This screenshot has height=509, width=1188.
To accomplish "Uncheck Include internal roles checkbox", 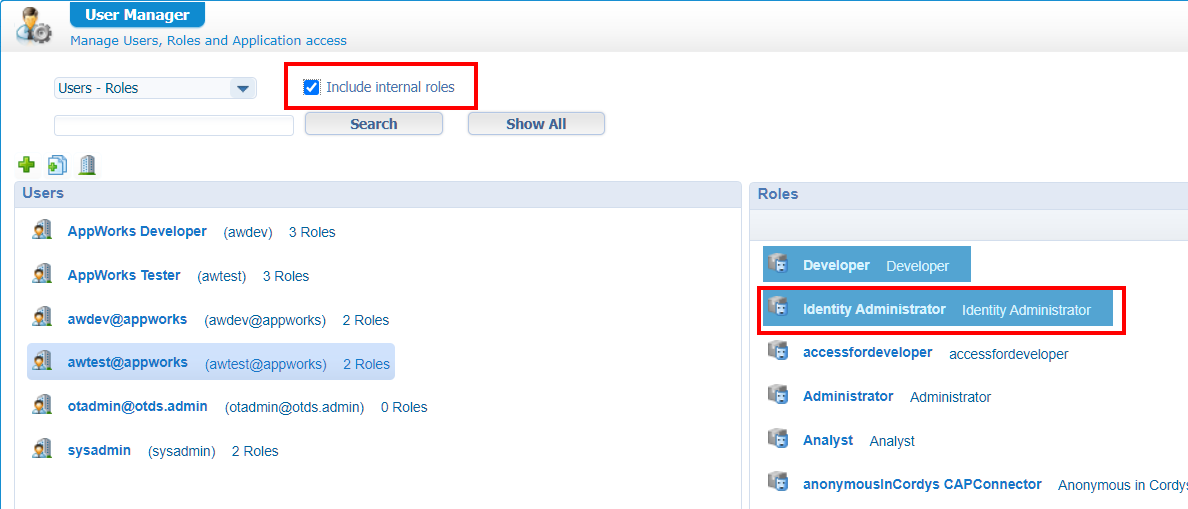I will [311, 88].
